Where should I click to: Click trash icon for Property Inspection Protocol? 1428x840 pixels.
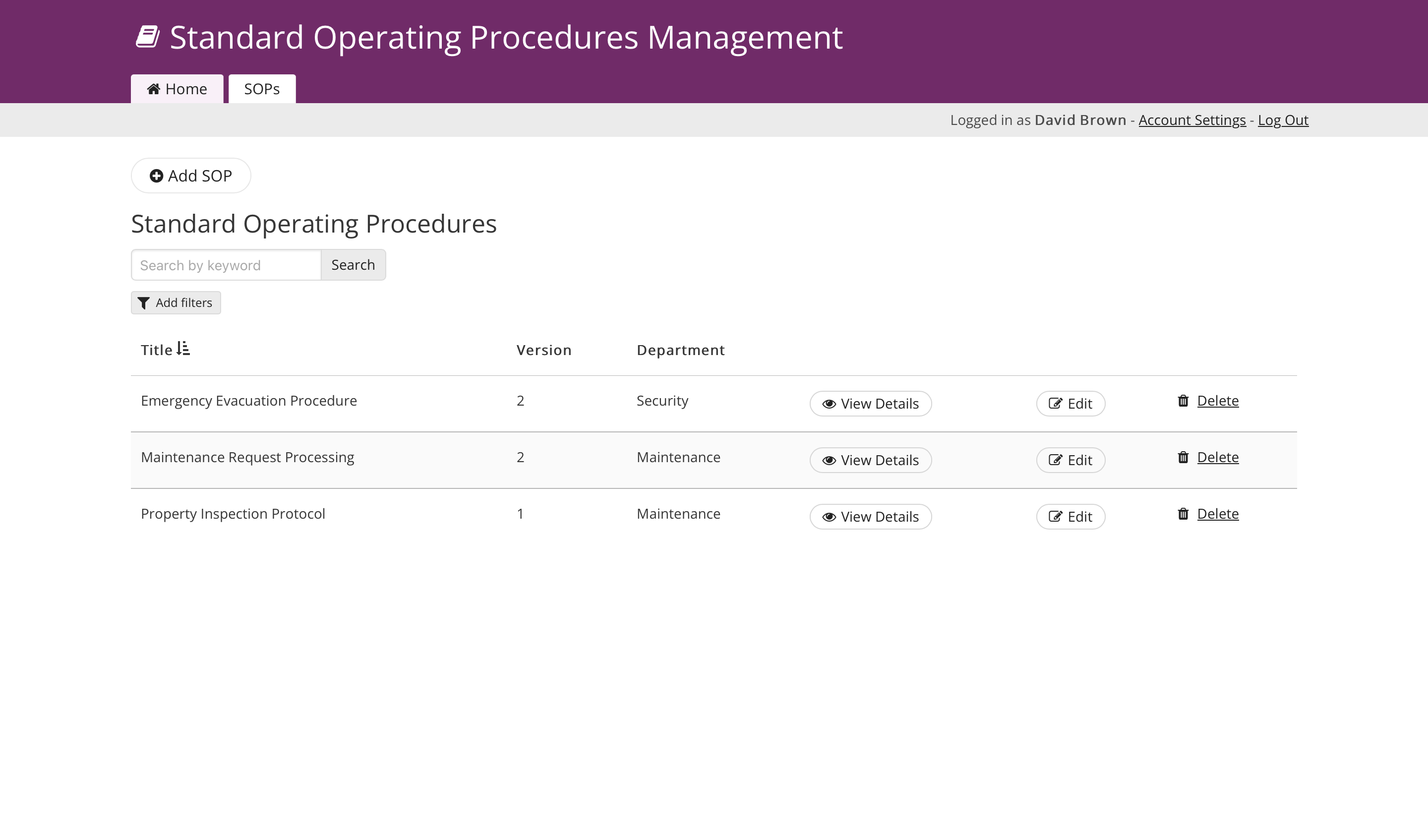(x=1183, y=514)
